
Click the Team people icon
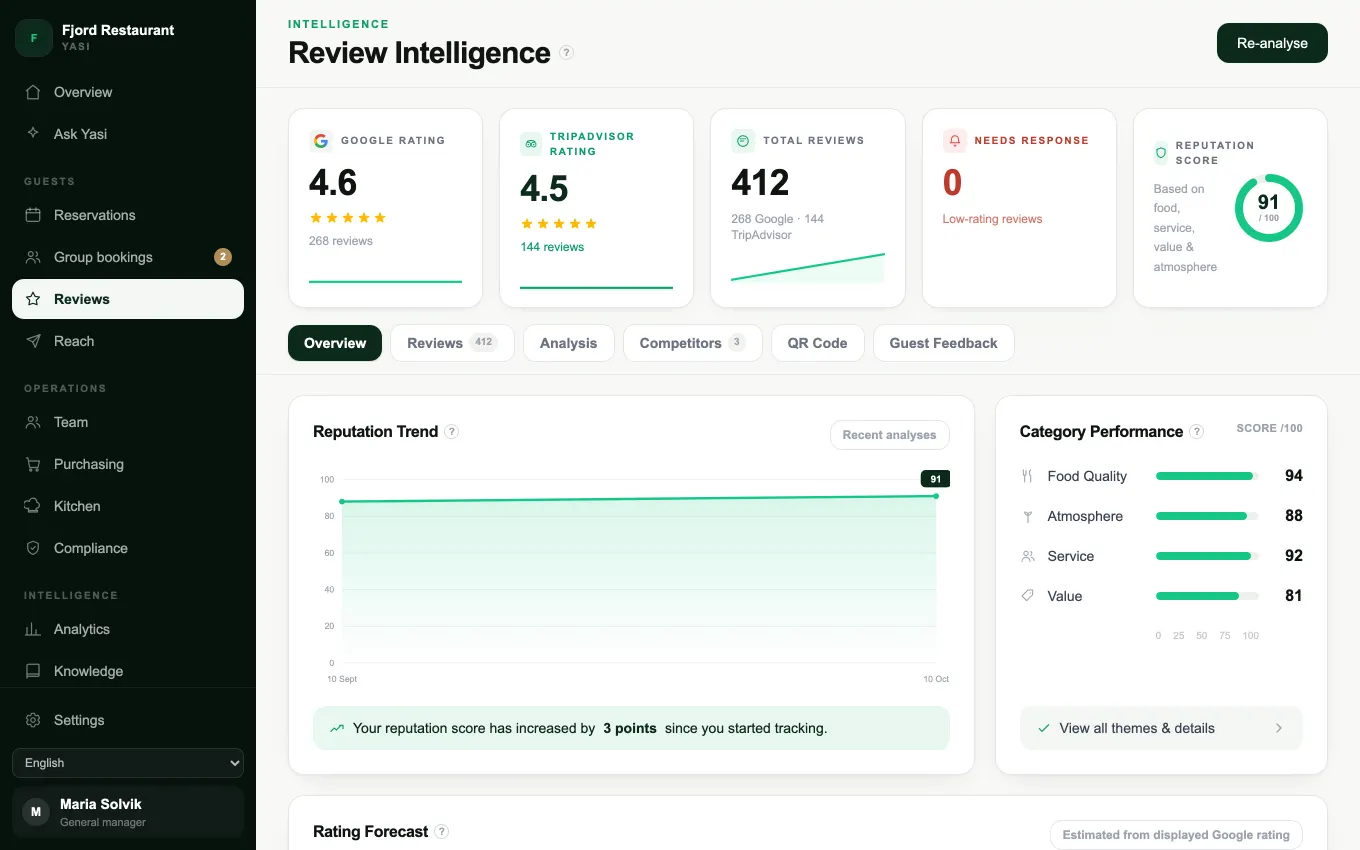point(33,422)
